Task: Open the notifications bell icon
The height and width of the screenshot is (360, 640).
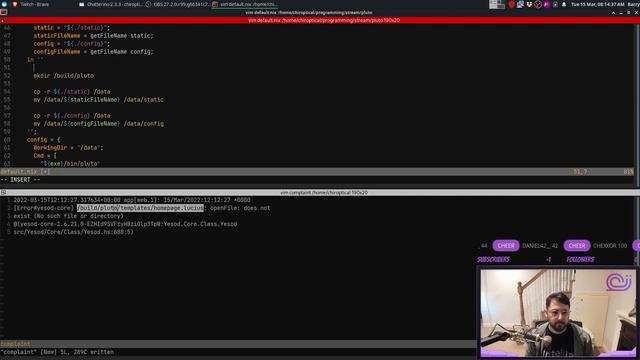Action: coord(564,4)
